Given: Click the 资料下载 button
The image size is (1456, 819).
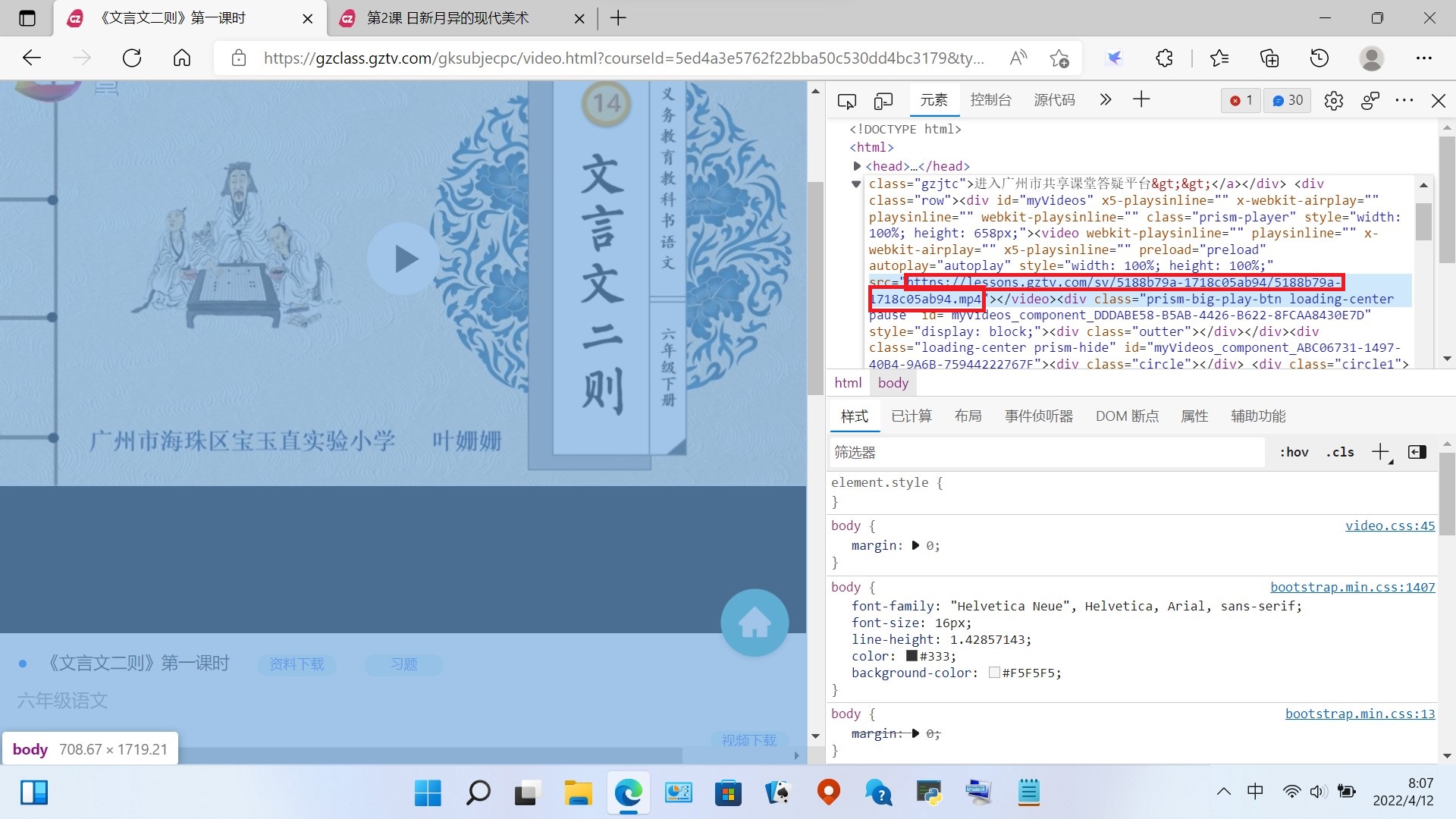Looking at the screenshot, I should click(x=297, y=664).
